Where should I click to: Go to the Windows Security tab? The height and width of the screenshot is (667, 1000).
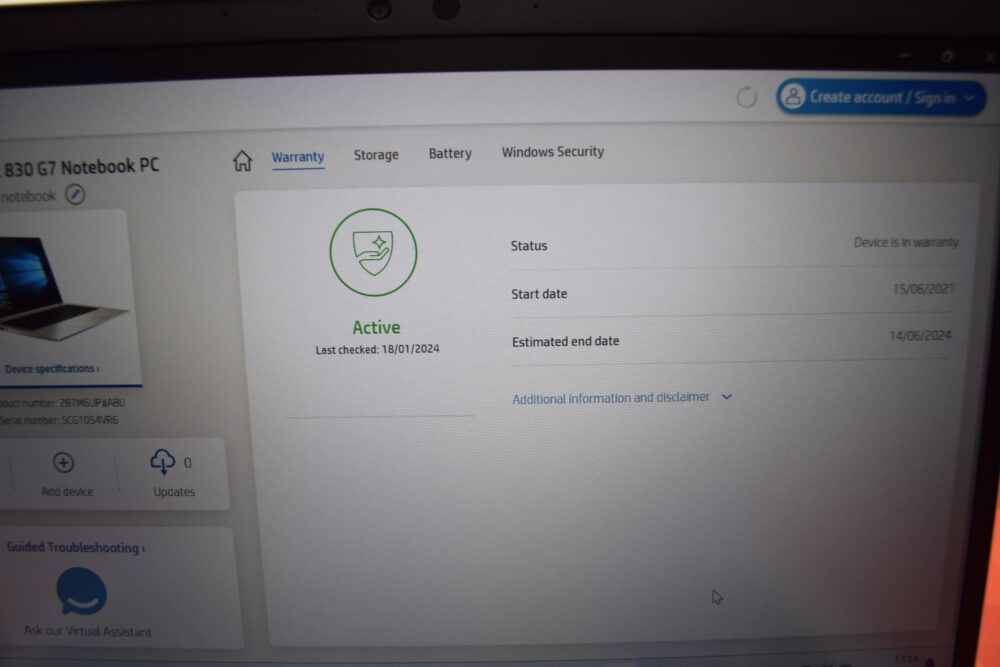point(553,152)
